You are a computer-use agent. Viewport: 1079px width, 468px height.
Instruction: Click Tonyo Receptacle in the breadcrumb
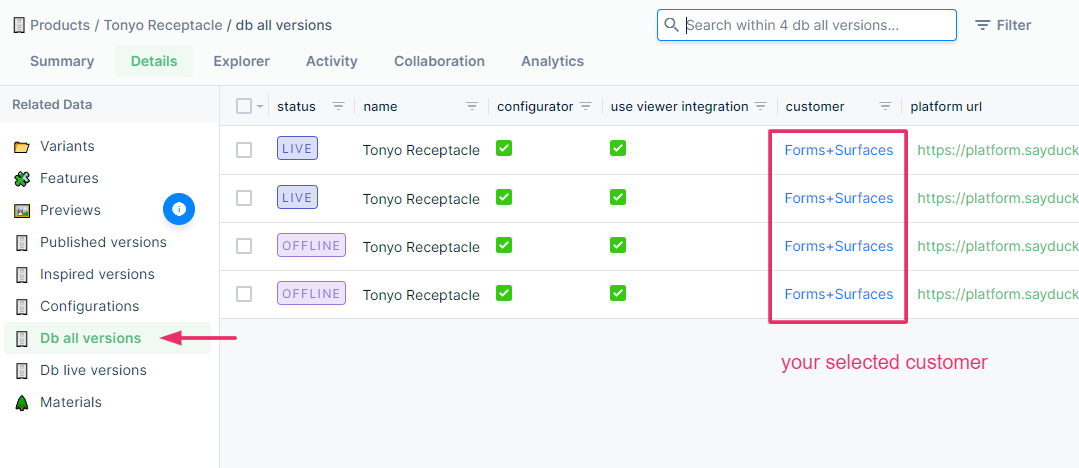163,25
